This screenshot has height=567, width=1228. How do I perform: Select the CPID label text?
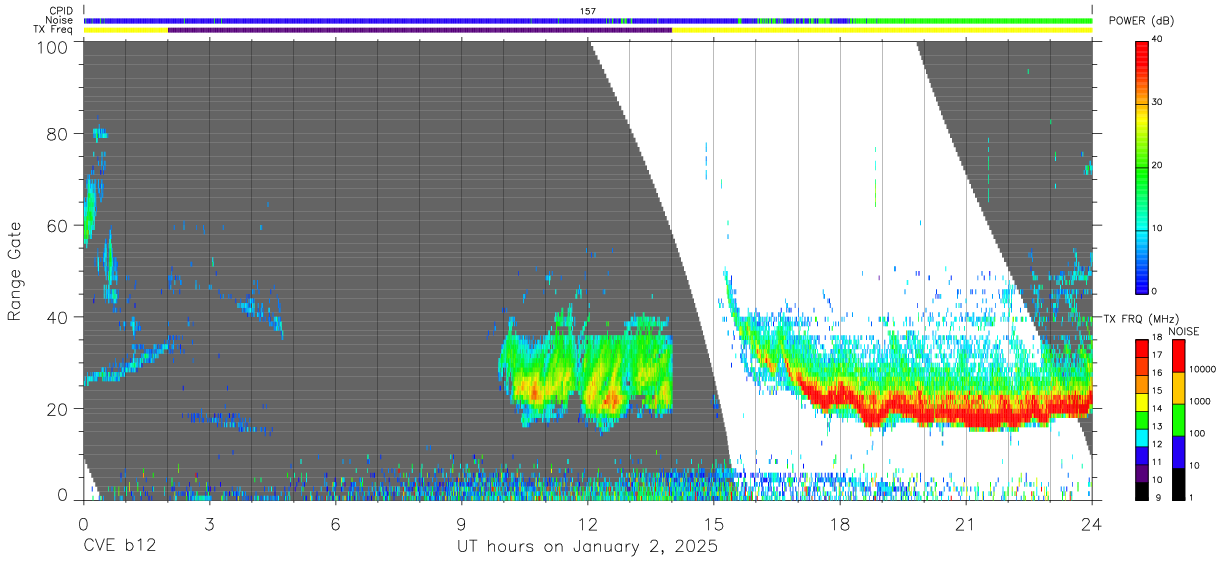[x=59, y=11]
